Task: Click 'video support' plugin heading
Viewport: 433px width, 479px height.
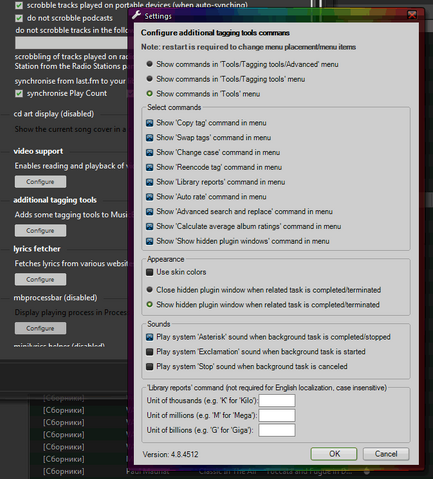Action: point(38,151)
